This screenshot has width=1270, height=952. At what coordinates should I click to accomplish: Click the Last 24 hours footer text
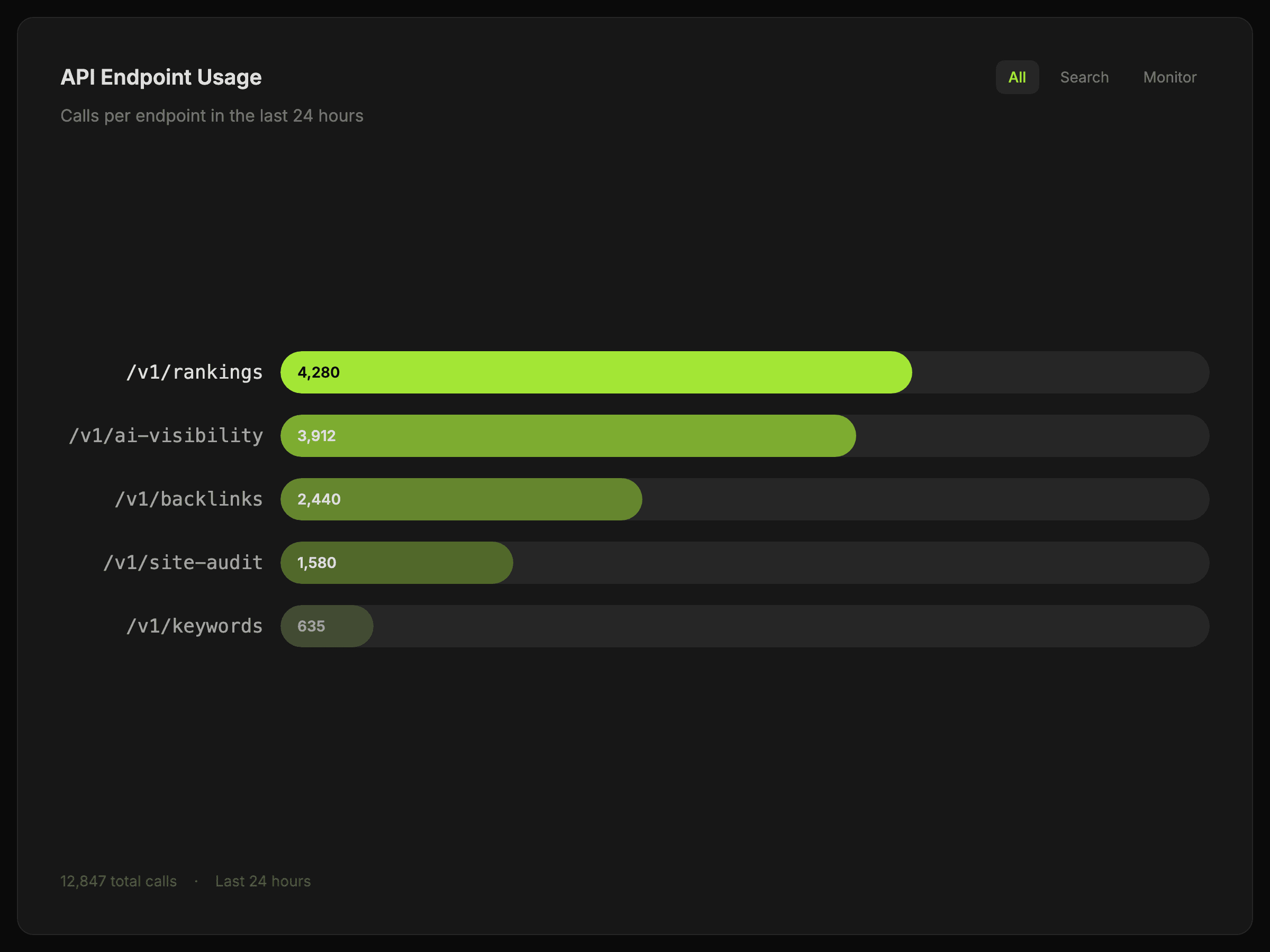coord(263,882)
